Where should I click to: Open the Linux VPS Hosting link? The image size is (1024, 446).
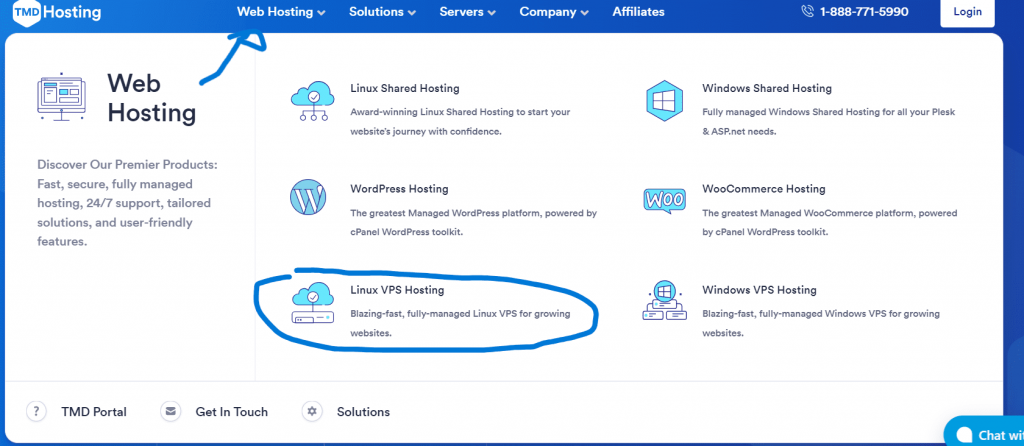click(x=397, y=290)
